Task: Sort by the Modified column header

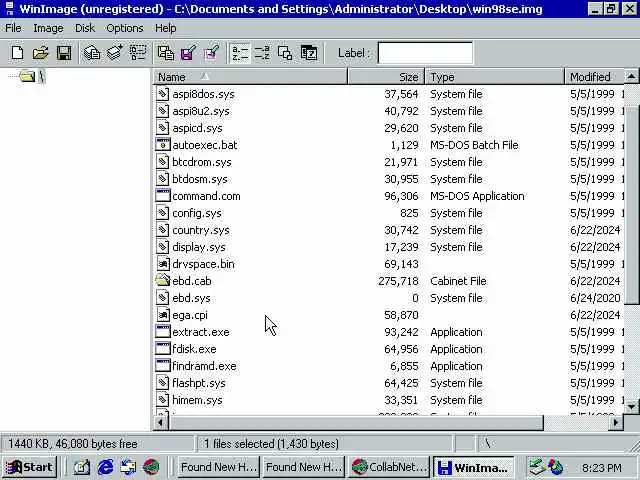Action: [594, 77]
